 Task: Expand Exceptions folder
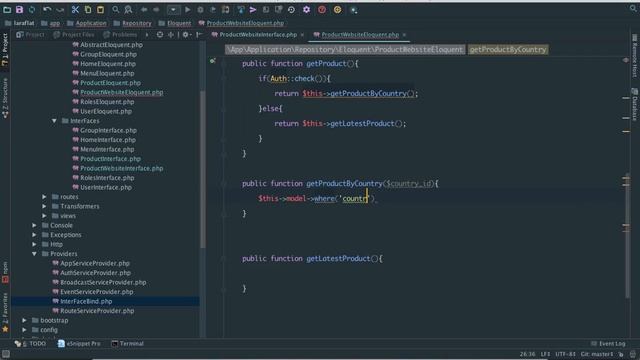click(34, 235)
